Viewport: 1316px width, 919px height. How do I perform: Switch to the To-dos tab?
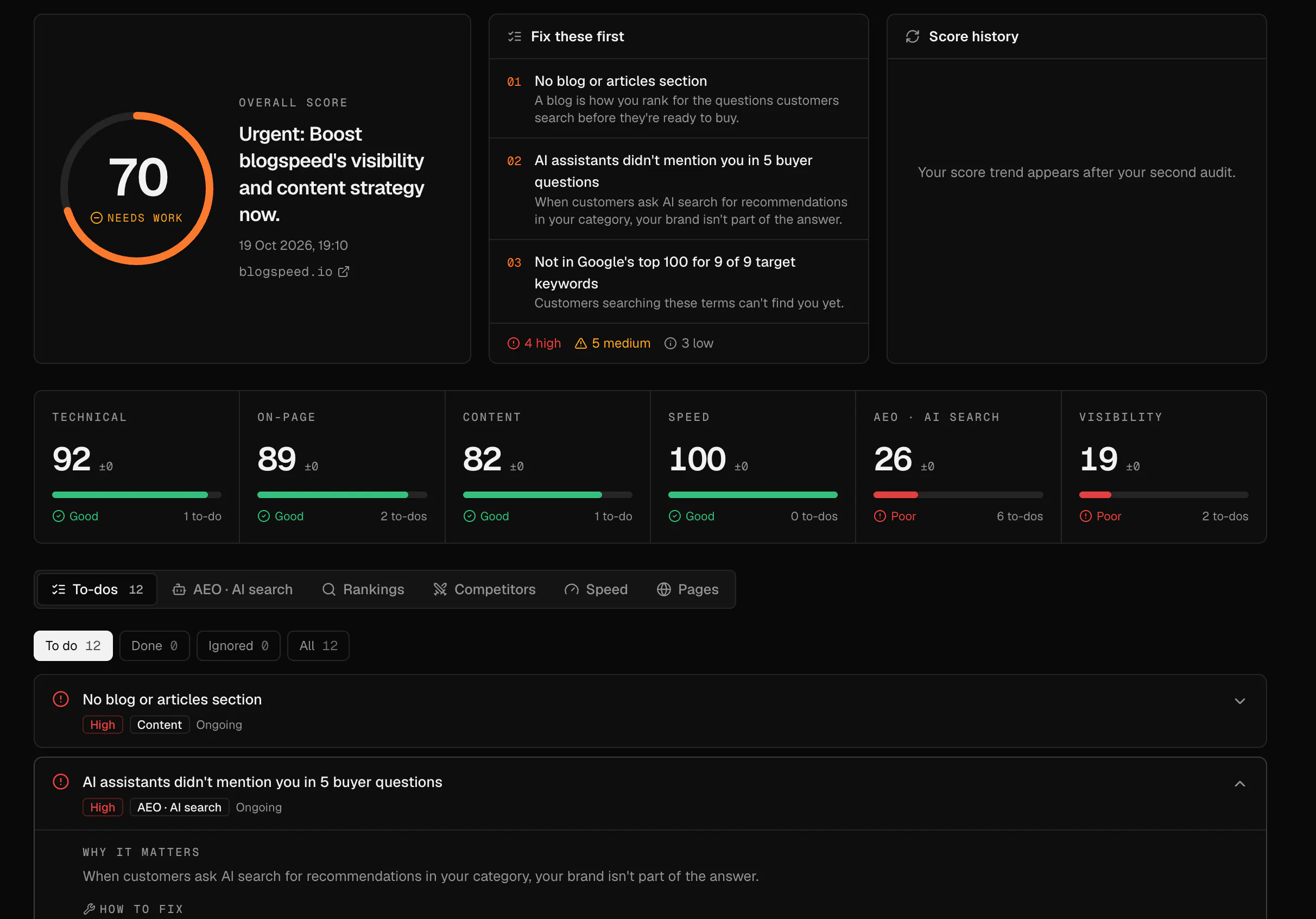click(97, 589)
